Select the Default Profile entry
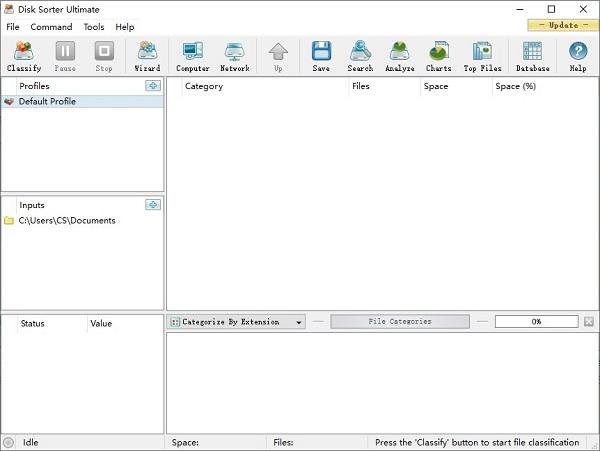600x451 pixels. pyautogui.click(x=48, y=102)
